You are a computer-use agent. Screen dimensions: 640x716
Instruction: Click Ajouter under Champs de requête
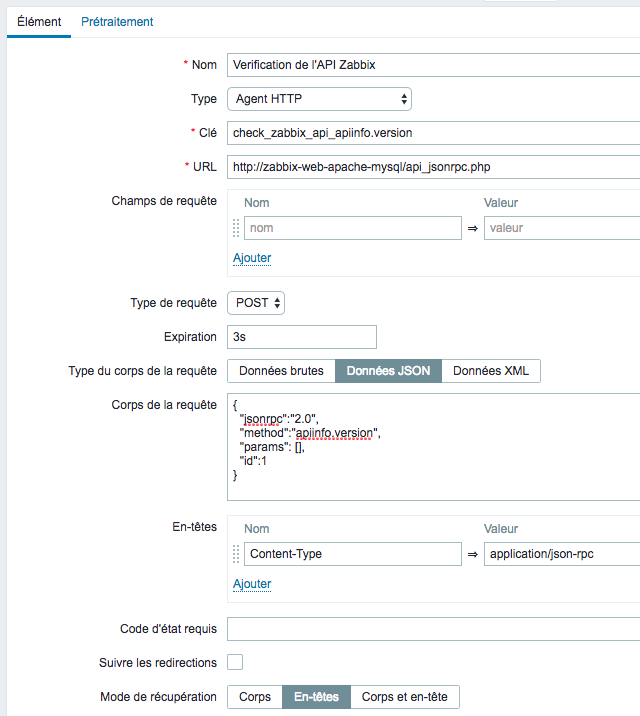tap(252, 258)
